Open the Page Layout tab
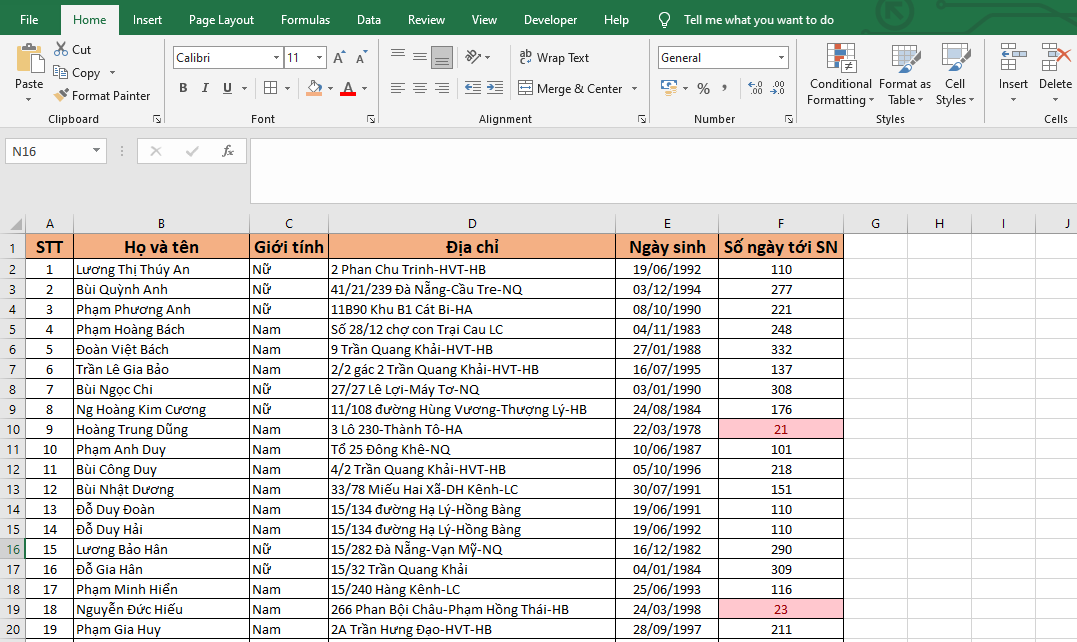The width and height of the screenshot is (1077, 642). click(x=221, y=20)
